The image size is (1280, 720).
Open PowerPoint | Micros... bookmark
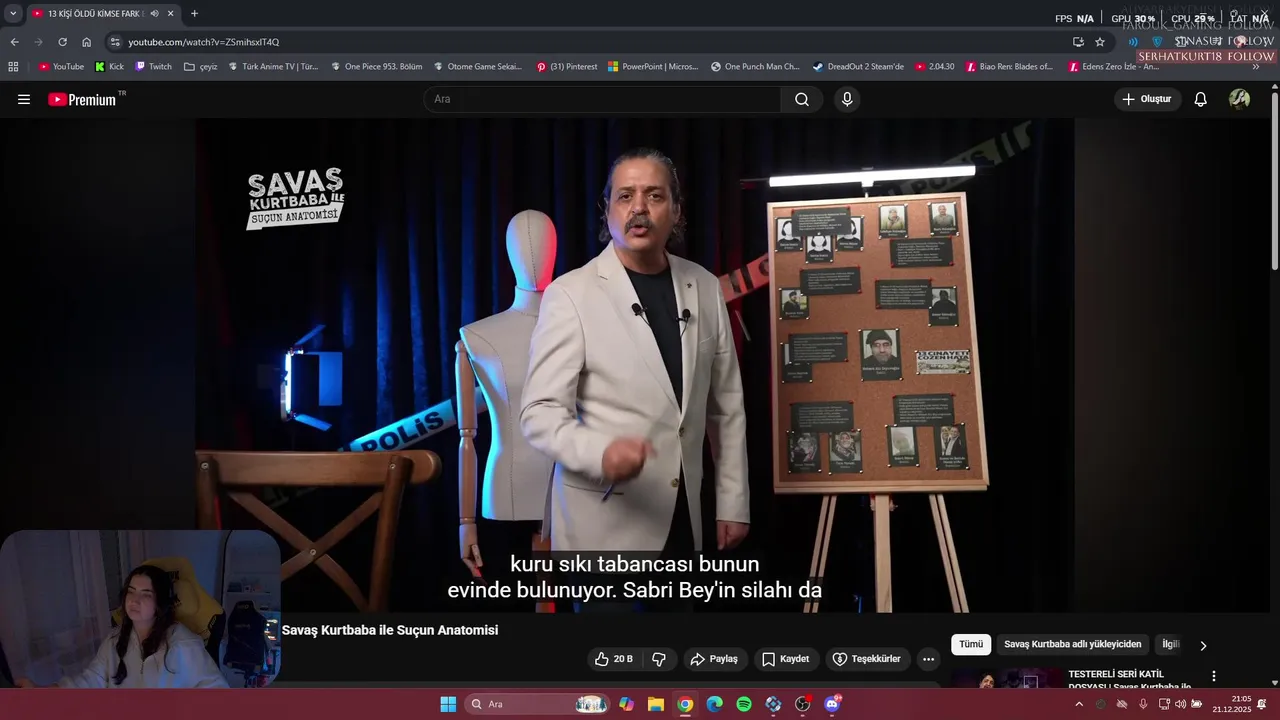pos(652,67)
